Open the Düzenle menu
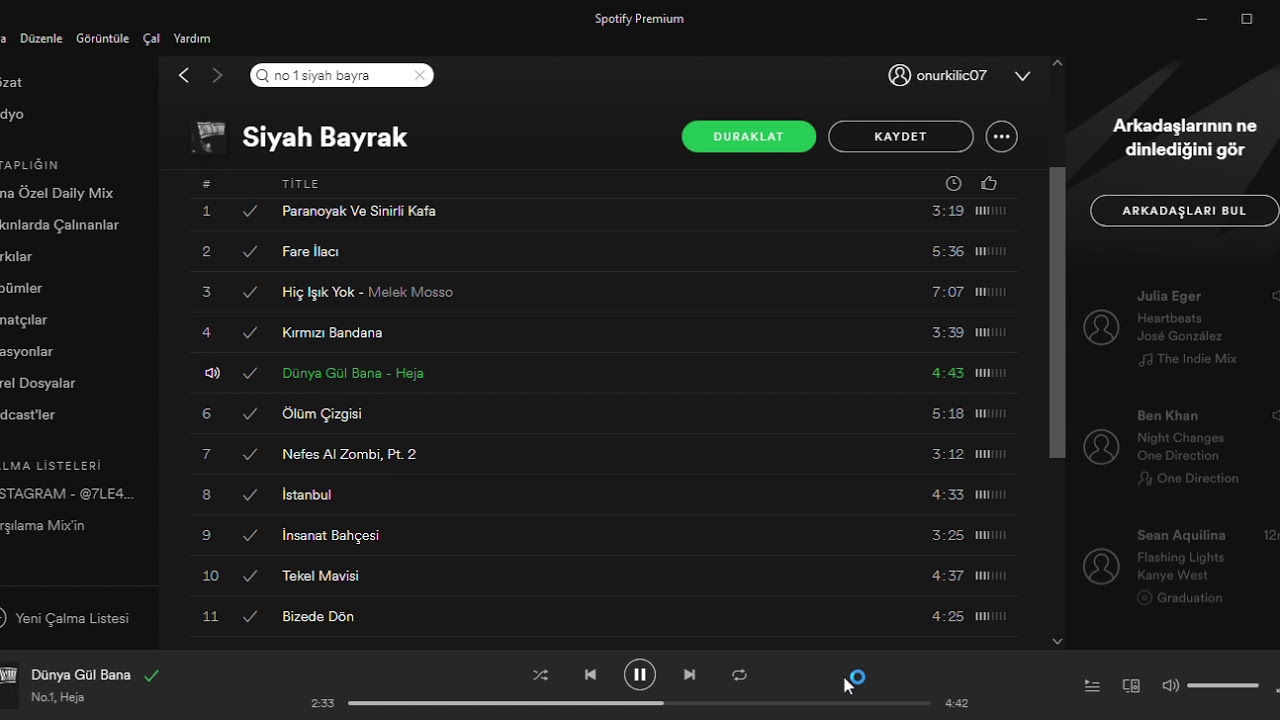 tap(41, 38)
